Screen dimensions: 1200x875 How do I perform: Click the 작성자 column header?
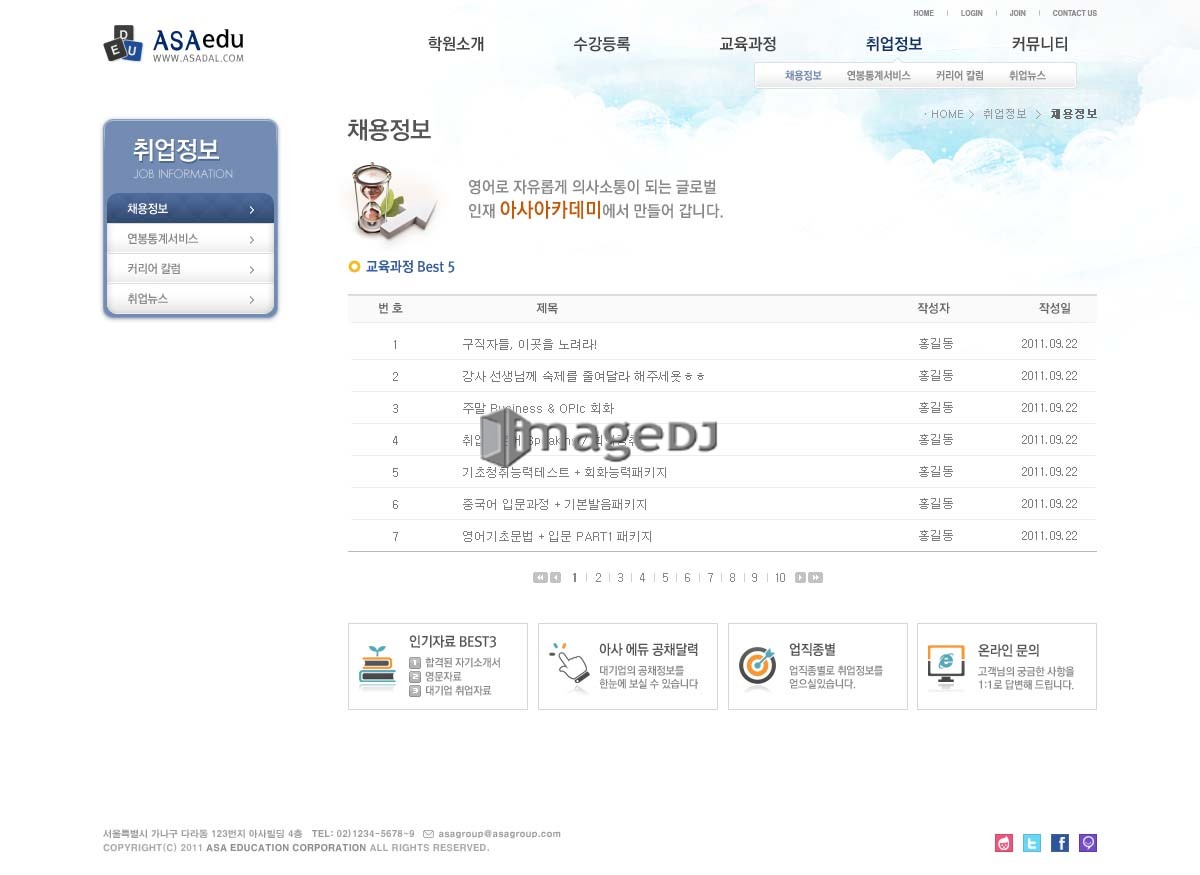tap(933, 308)
